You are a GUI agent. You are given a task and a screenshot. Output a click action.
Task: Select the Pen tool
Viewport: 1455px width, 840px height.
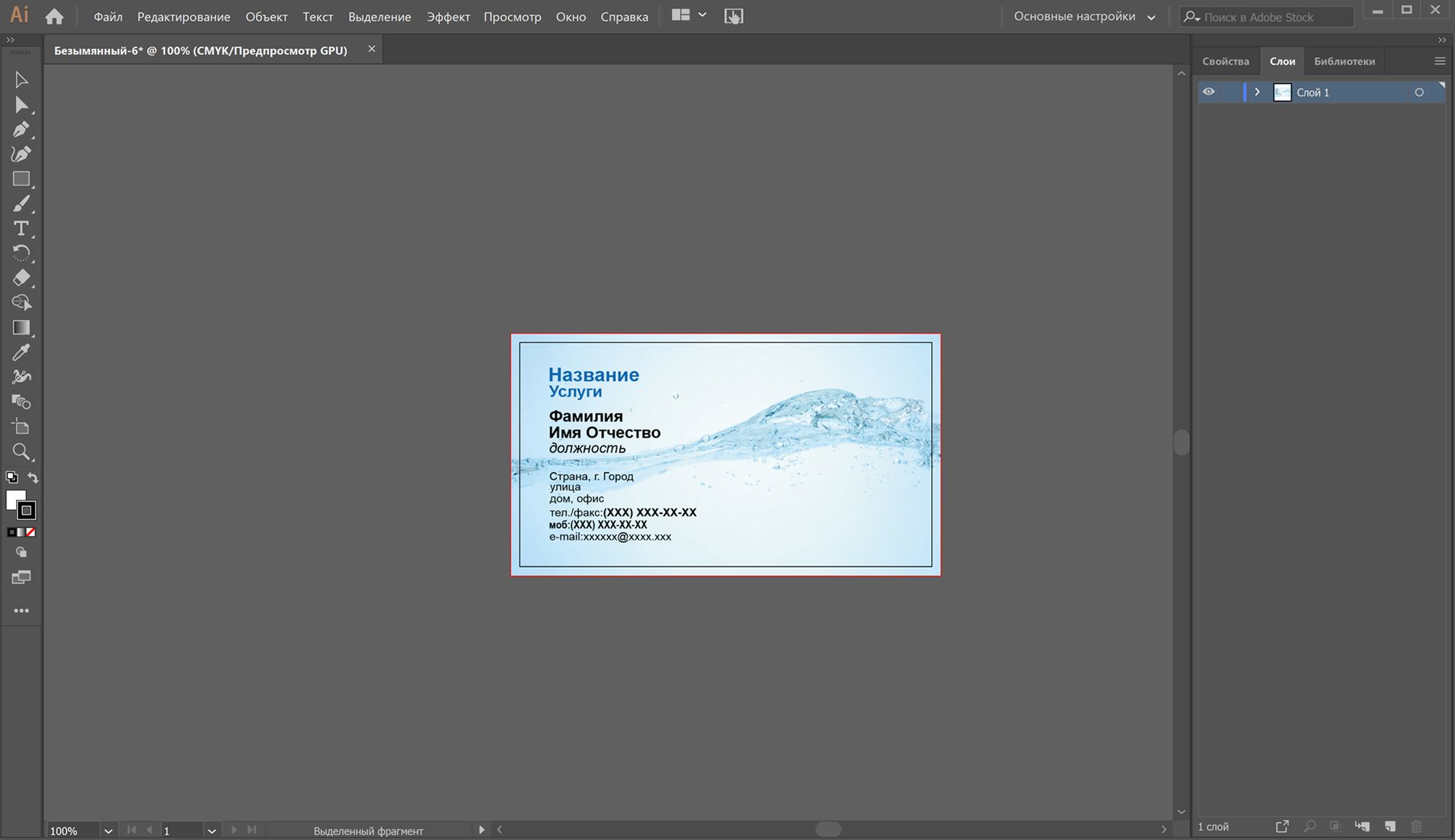point(21,130)
